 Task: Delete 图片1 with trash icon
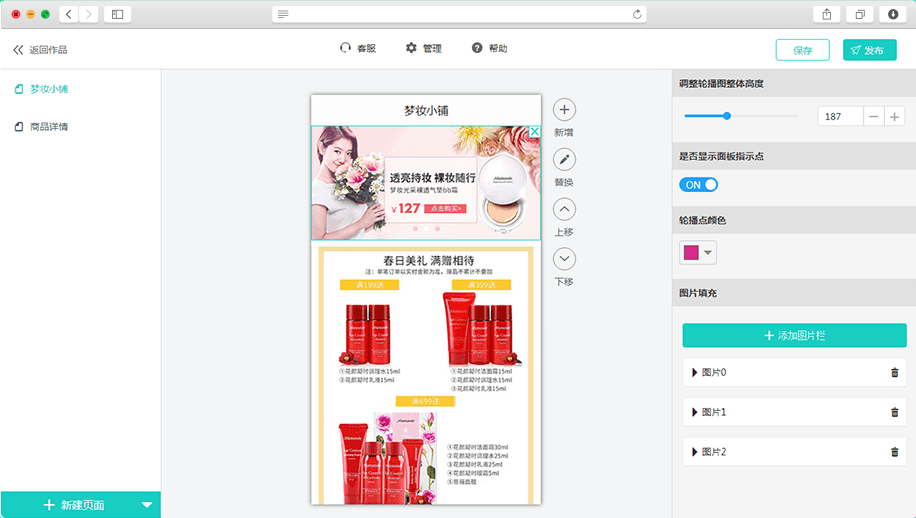coord(894,412)
